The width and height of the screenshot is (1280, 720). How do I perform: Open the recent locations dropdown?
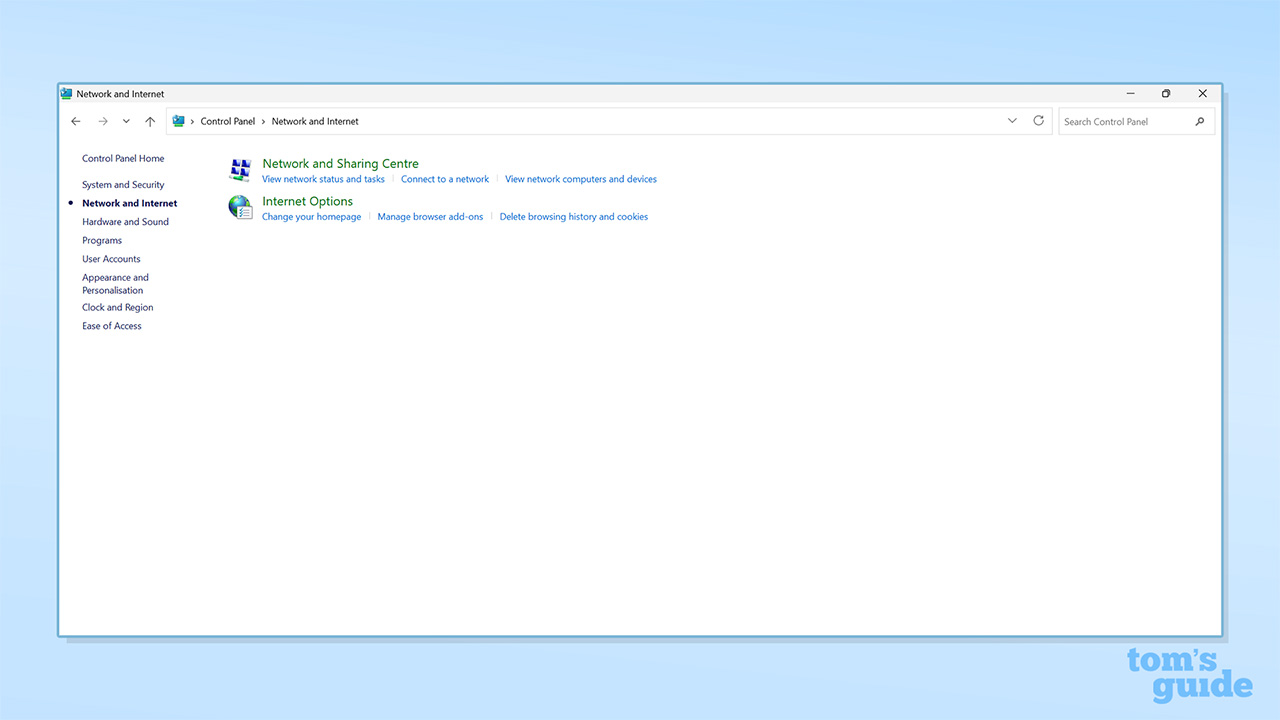click(x=126, y=122)
